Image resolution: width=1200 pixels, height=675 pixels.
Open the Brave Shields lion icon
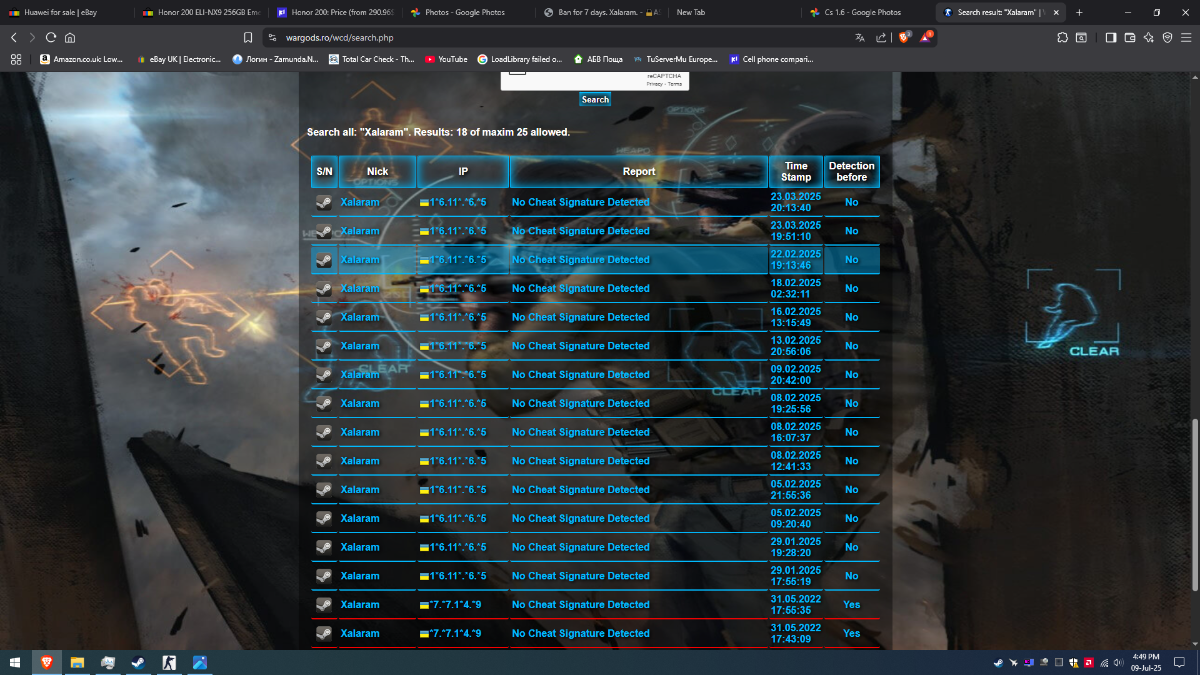pos(903,37)
